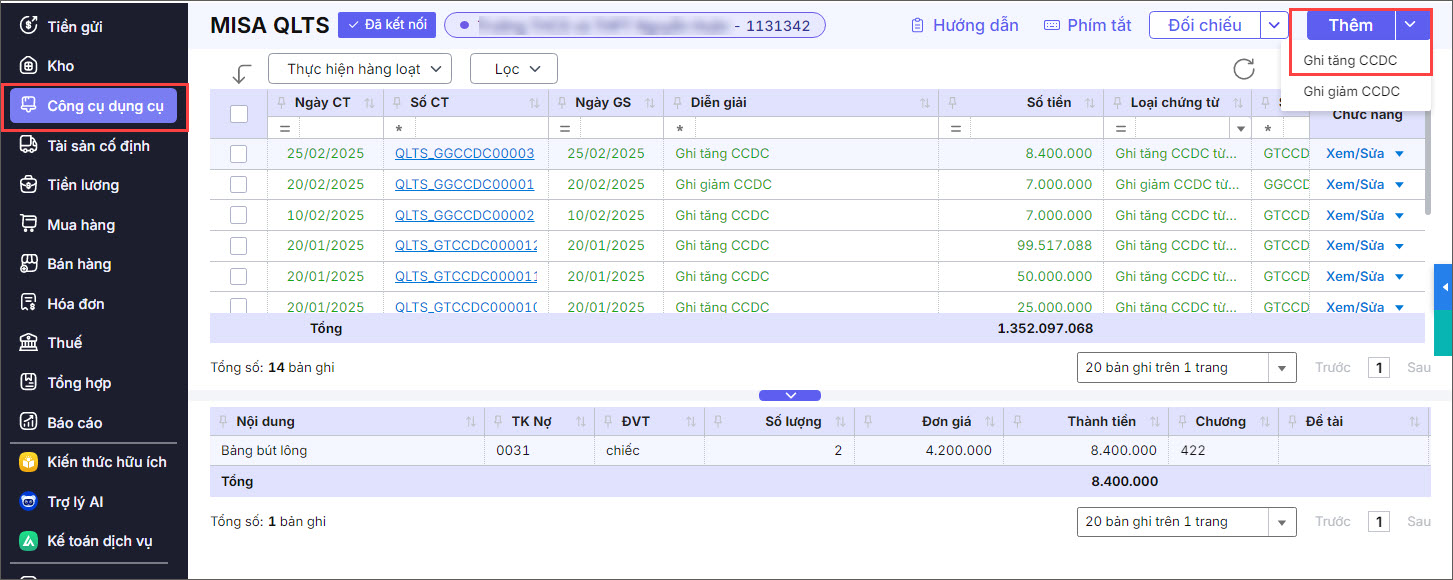
Task: Open Tiền gửi in the sidebar
Action: click(75, 26)
